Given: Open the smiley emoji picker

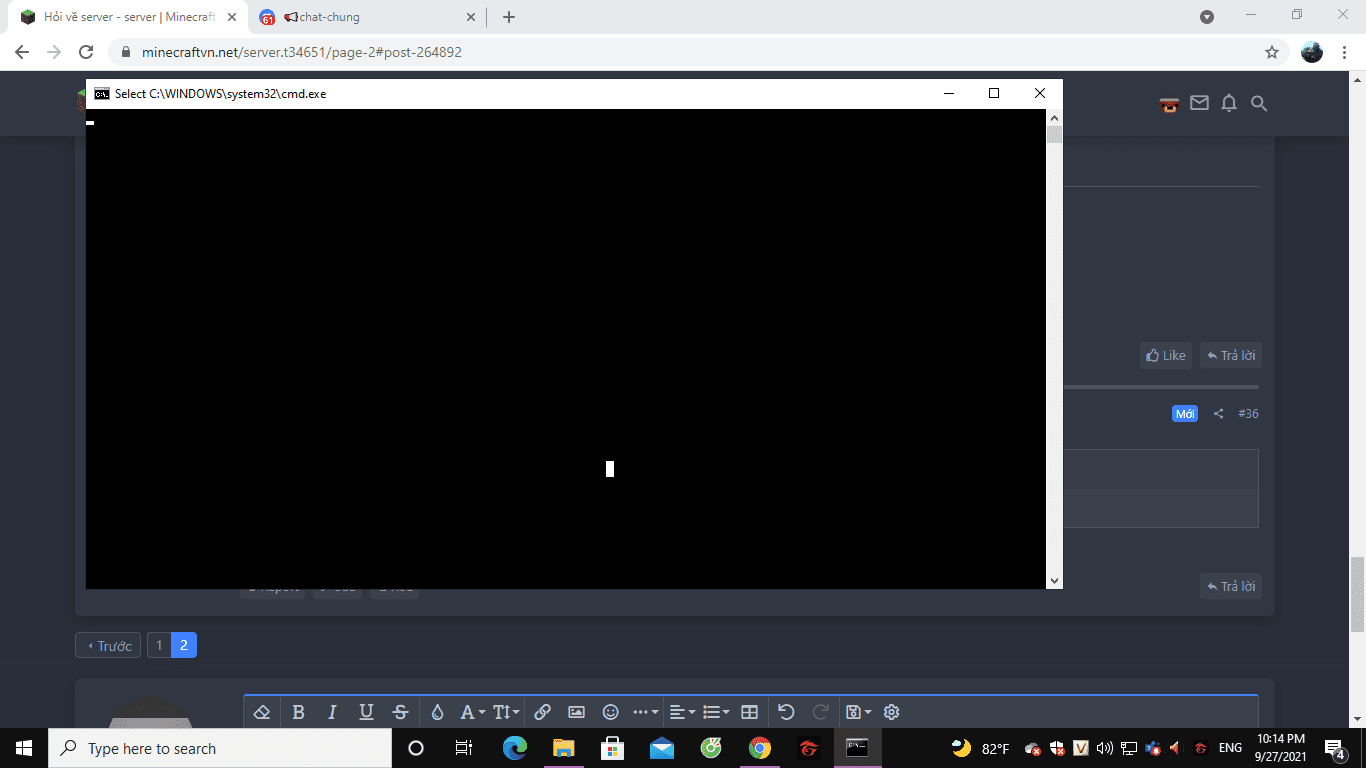Looking at the screenshot, I should pyautogui.click(x=610, y=712).
